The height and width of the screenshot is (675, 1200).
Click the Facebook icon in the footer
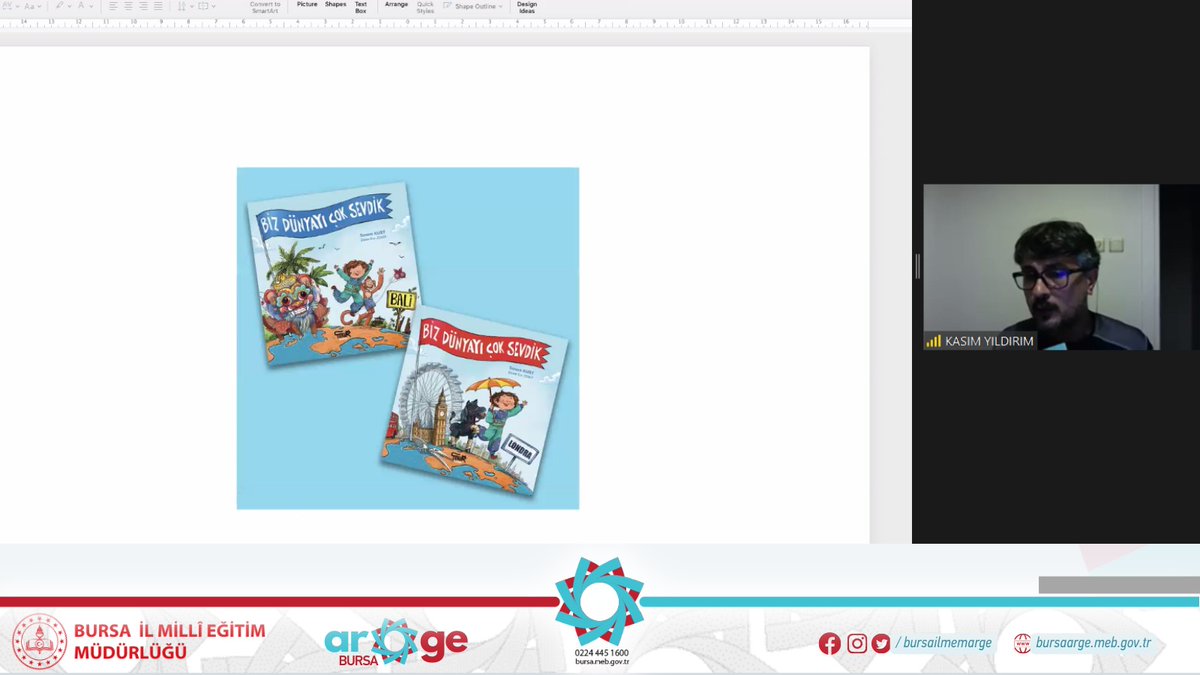(x=829, y=644)
